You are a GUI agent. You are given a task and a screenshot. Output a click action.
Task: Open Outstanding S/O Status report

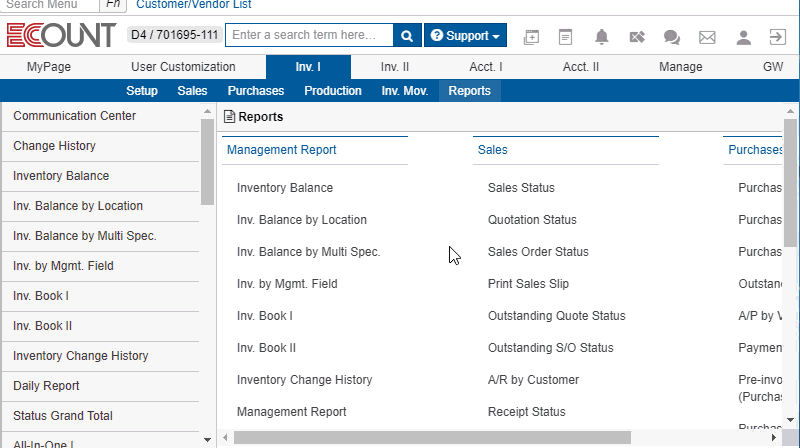[x=551, y=348]
